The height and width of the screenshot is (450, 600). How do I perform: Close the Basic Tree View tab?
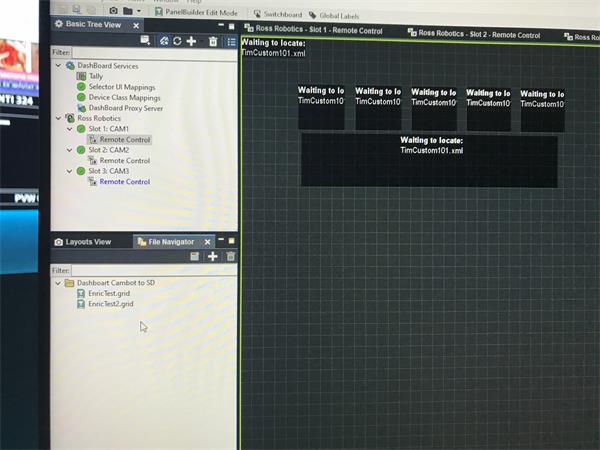[x=136, y=25]
